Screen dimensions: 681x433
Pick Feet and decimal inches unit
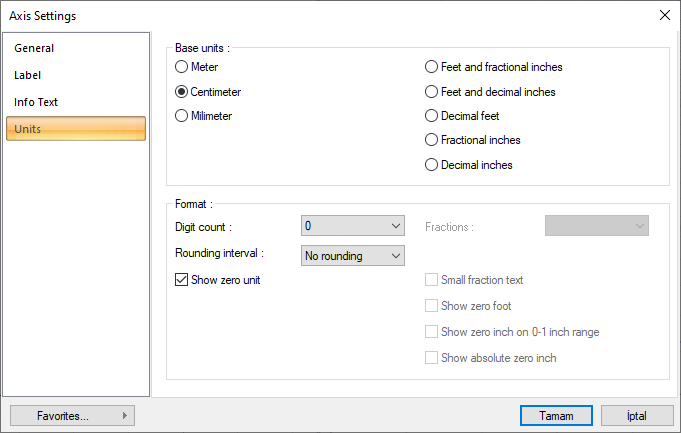tap(432, 92)
